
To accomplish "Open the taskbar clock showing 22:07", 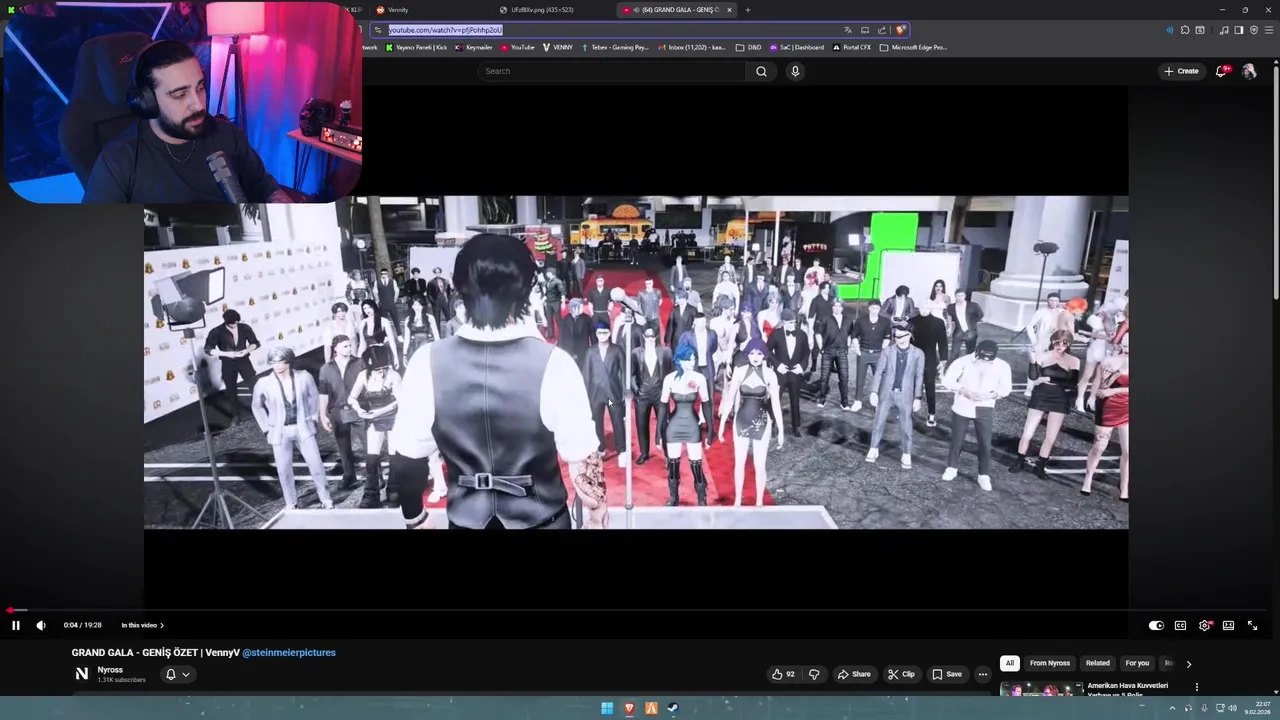I will 1256,708.
